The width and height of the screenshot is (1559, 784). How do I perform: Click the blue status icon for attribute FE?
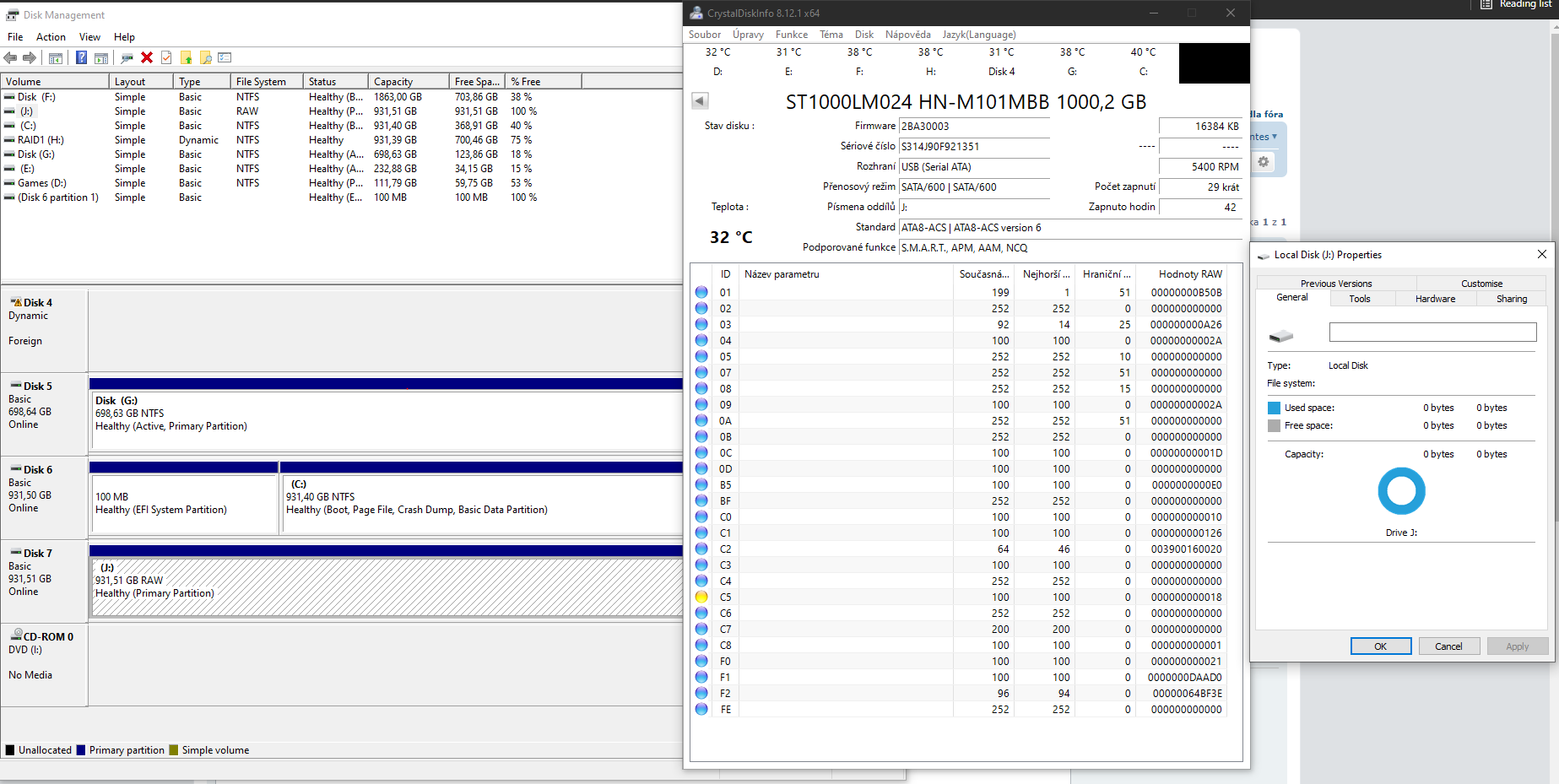[x=701, y=709]
